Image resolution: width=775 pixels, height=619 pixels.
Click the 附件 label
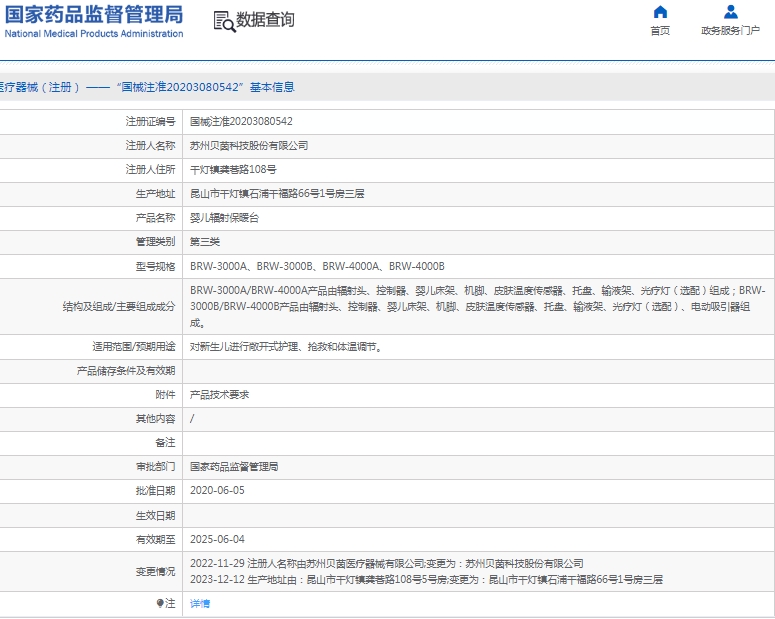point(165,395)
